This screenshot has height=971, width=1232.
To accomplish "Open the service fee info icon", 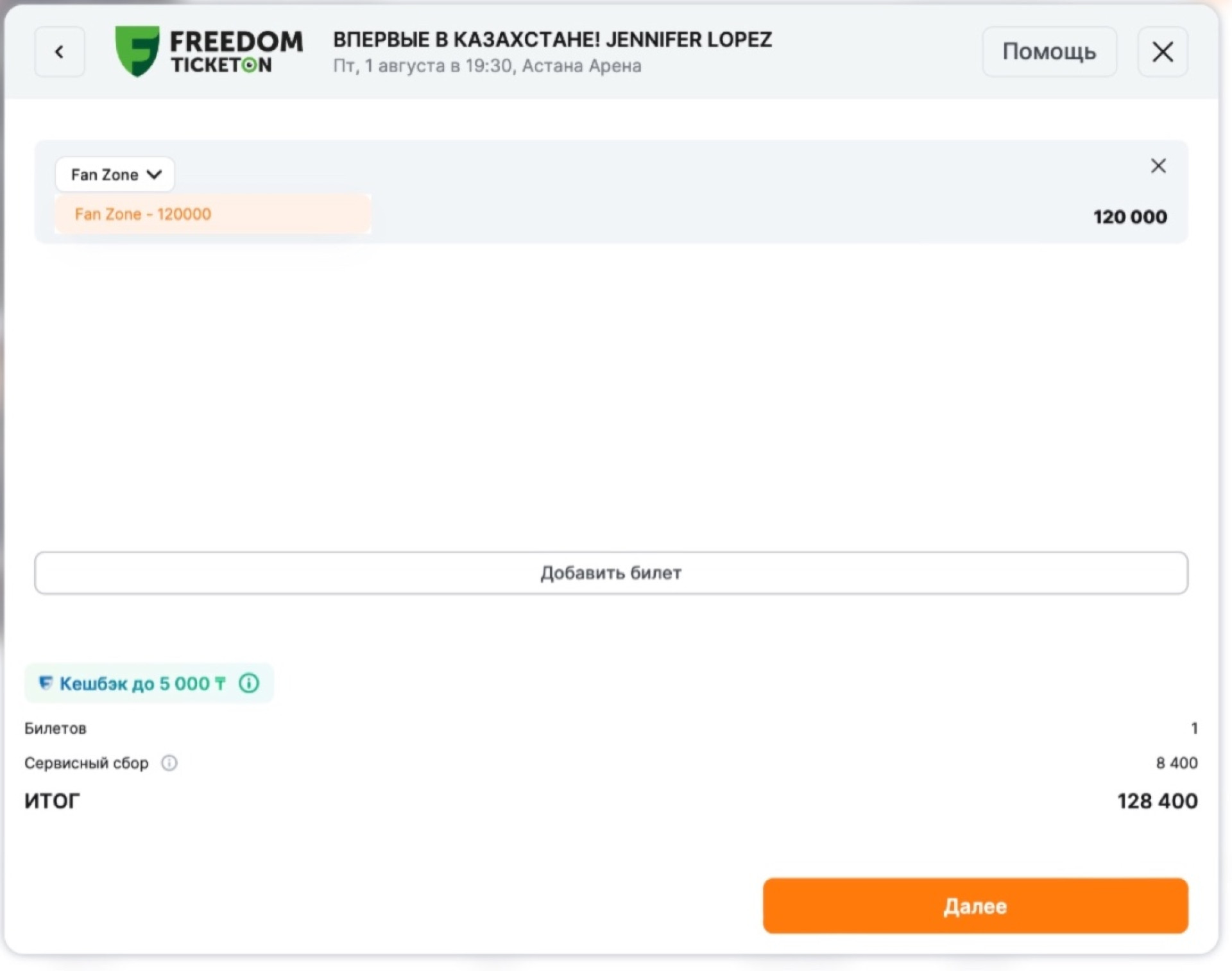I will coord(169,763).
